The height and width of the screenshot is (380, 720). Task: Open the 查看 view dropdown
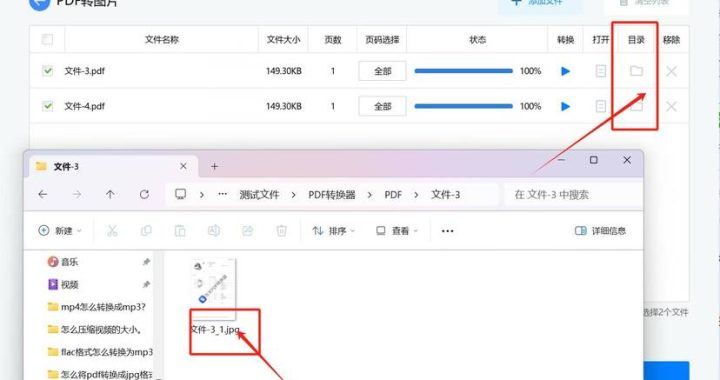tap(396, 231)
